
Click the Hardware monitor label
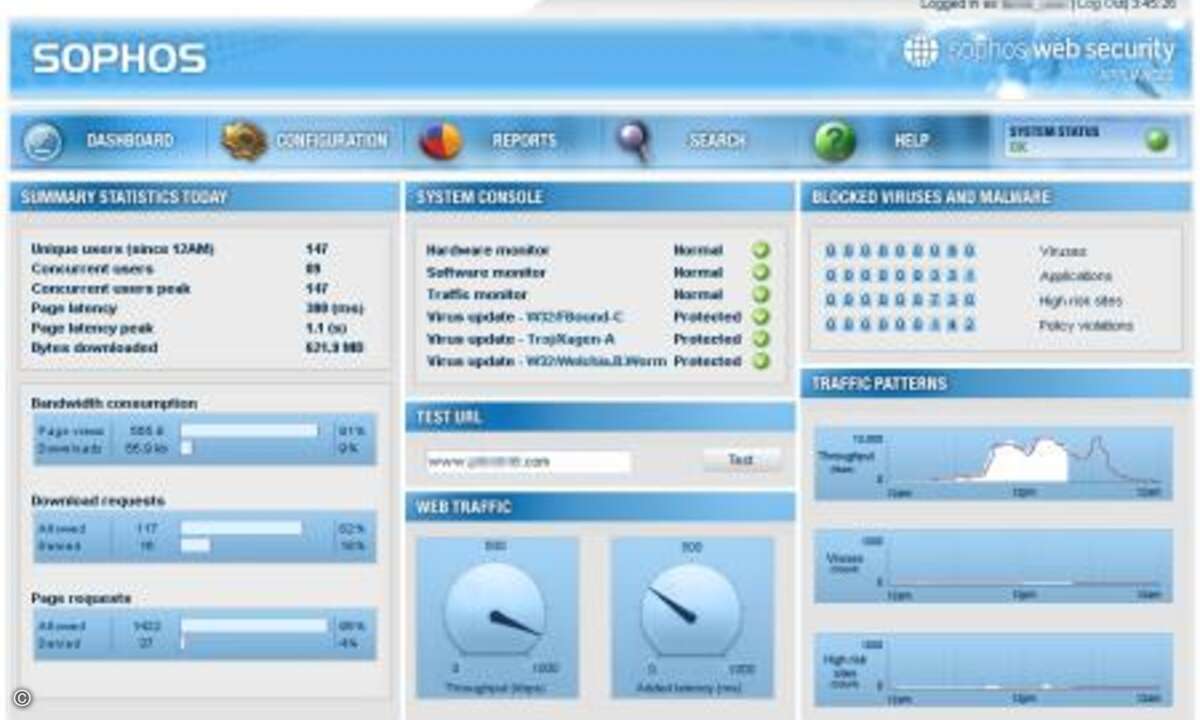click(x=488, y=250)
